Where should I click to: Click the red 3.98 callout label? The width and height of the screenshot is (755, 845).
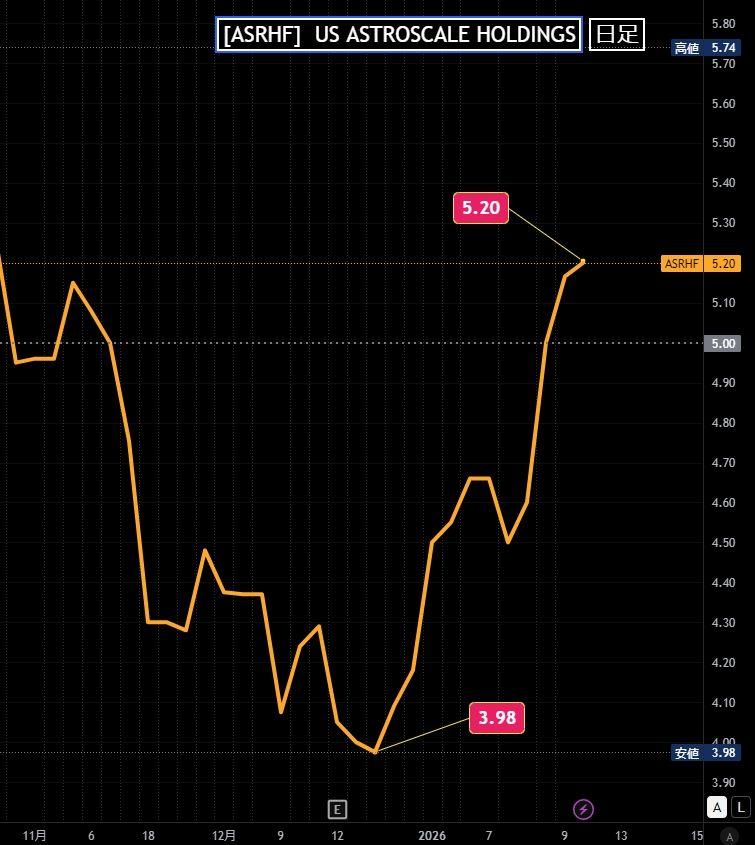(497, 718)
